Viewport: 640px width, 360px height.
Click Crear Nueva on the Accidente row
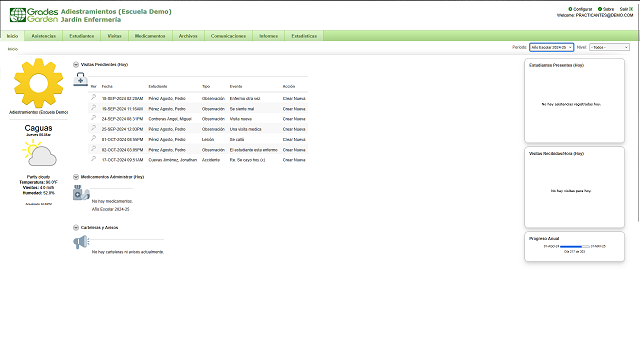coord(294,160)
